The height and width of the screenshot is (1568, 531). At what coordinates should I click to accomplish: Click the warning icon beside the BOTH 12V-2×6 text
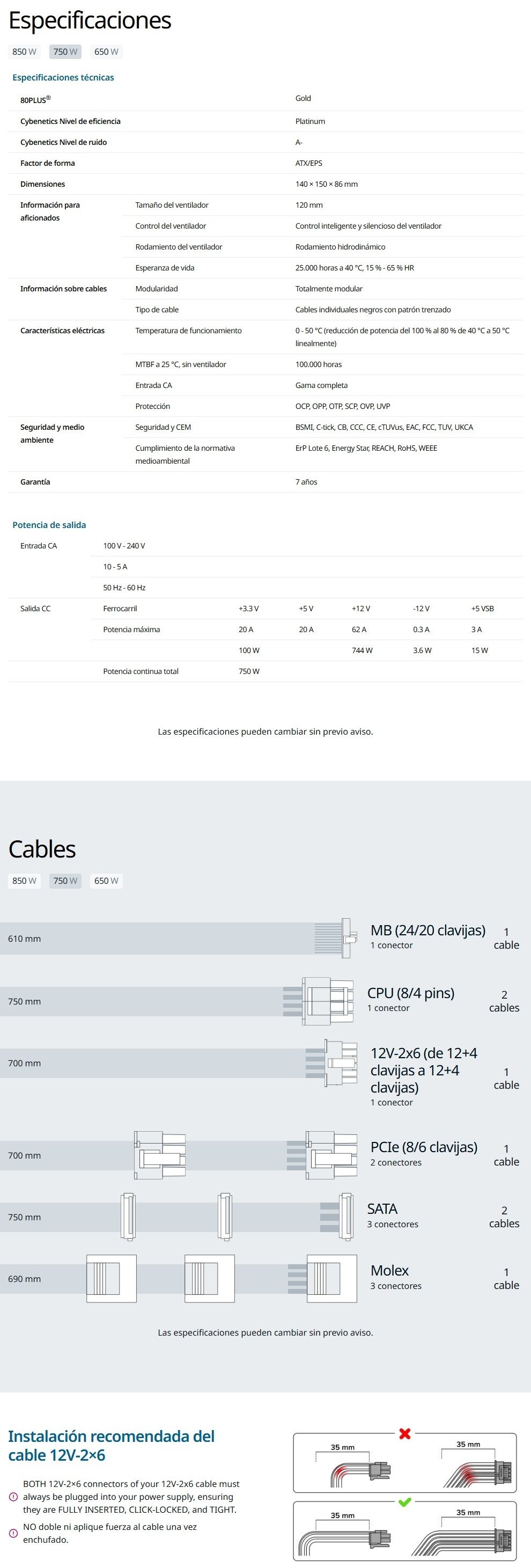(x=13, y=1497)
